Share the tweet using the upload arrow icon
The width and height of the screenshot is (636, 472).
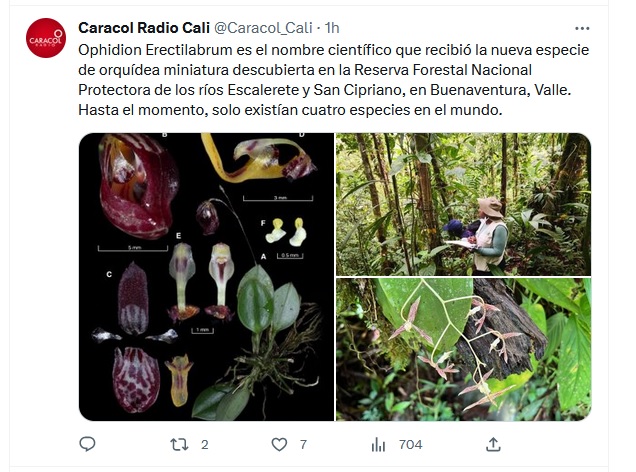tap(493, 444)
